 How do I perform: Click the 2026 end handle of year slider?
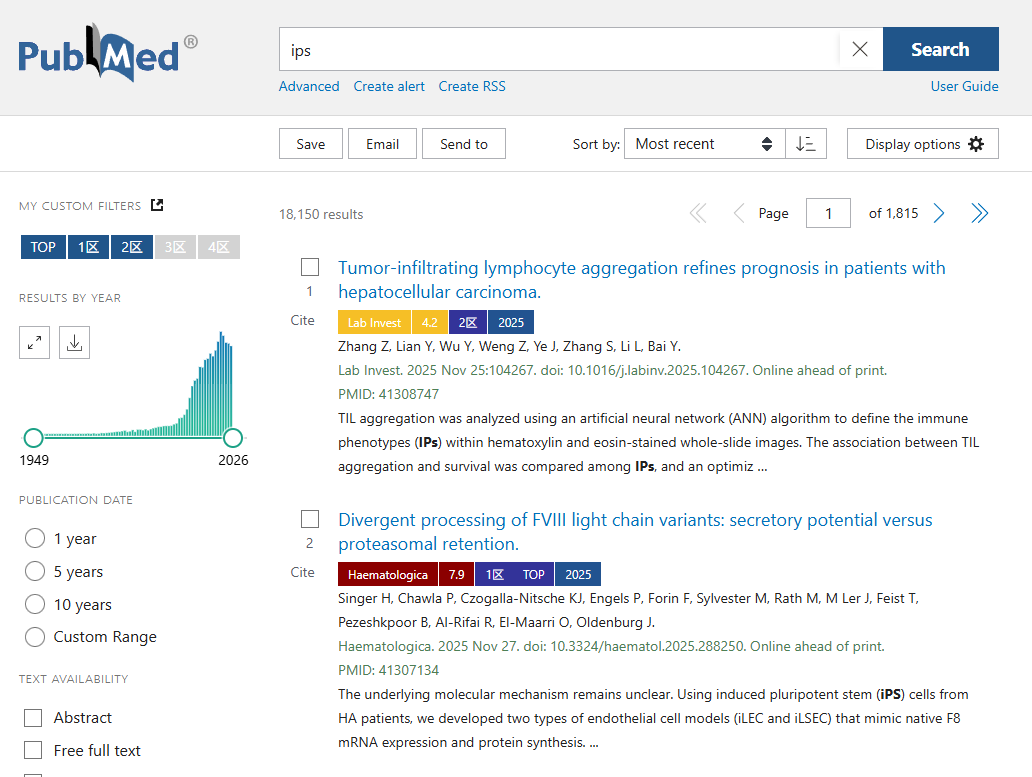(233, 438)
